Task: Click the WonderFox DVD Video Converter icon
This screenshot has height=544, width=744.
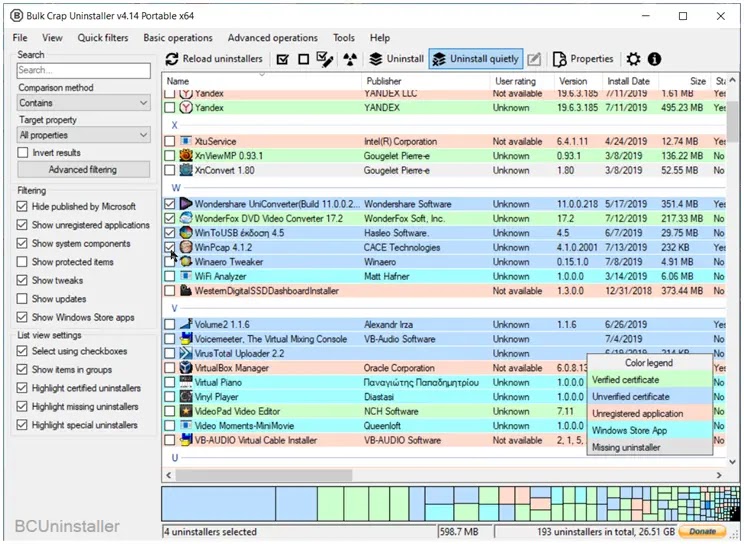Action: 186,218
